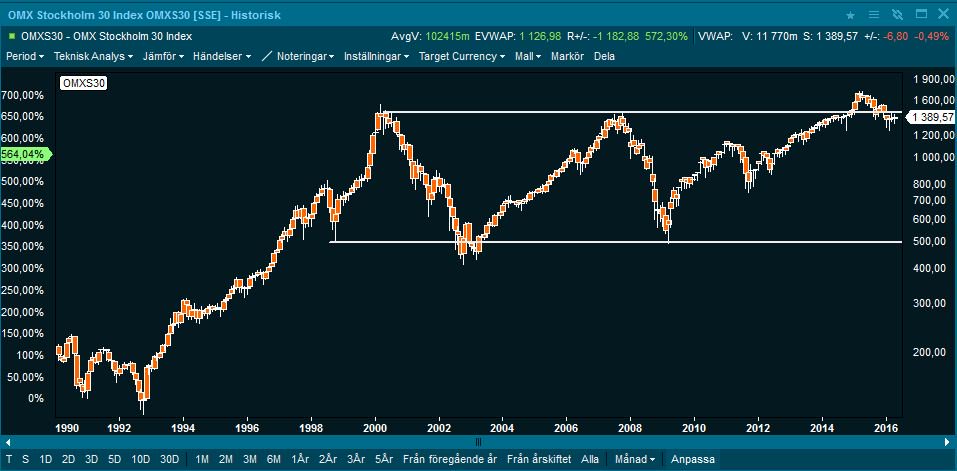Switch to the 5D time range
Image resolution: width=957 pixels, height=471 pixels.
click(115, 459)
